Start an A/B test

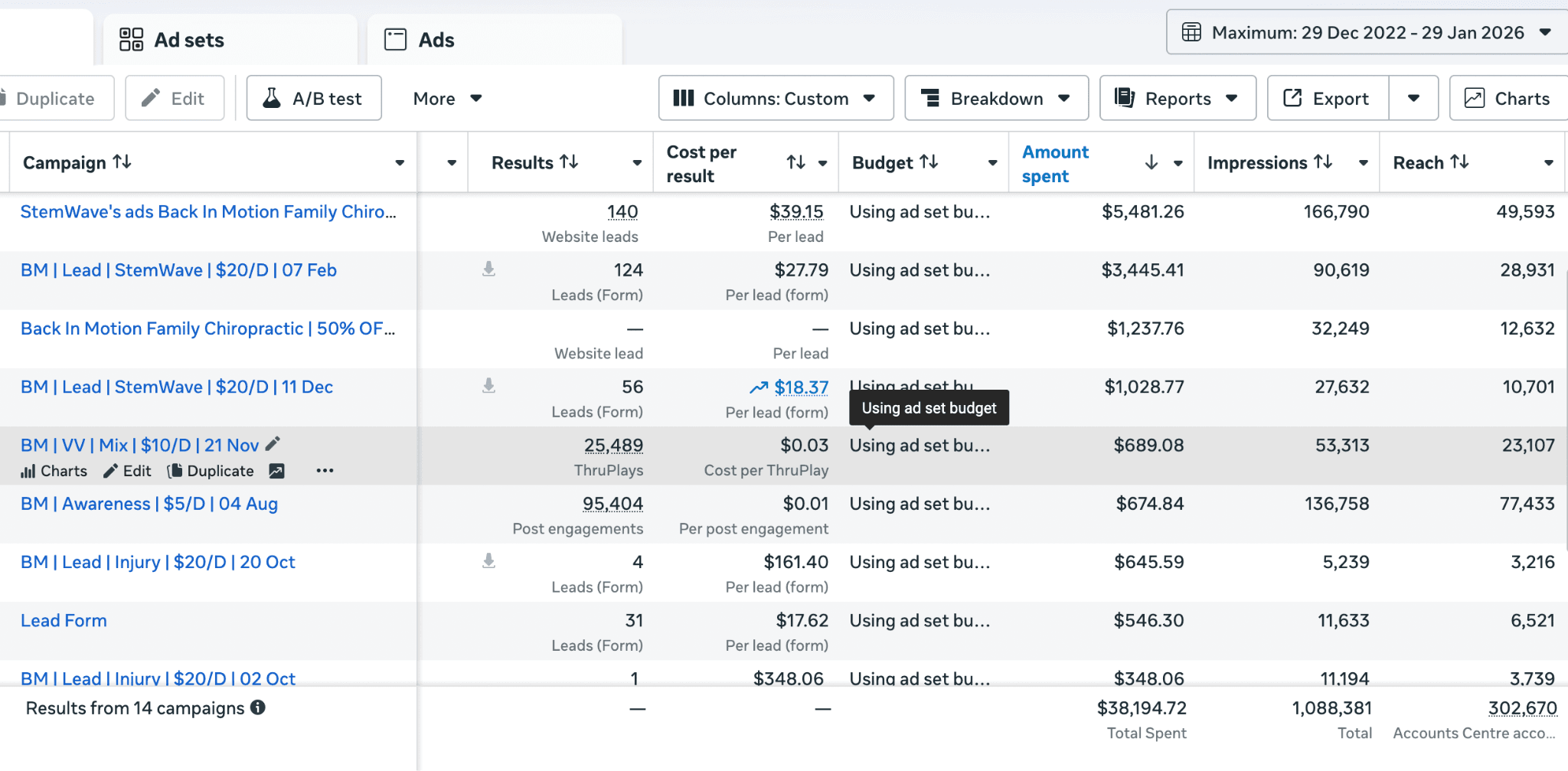[314, 98]
